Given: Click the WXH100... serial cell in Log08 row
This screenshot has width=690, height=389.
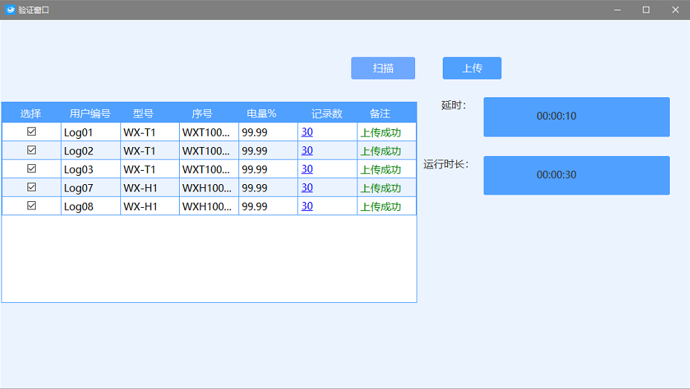Looking at the screenshot, I should (209, 206).
